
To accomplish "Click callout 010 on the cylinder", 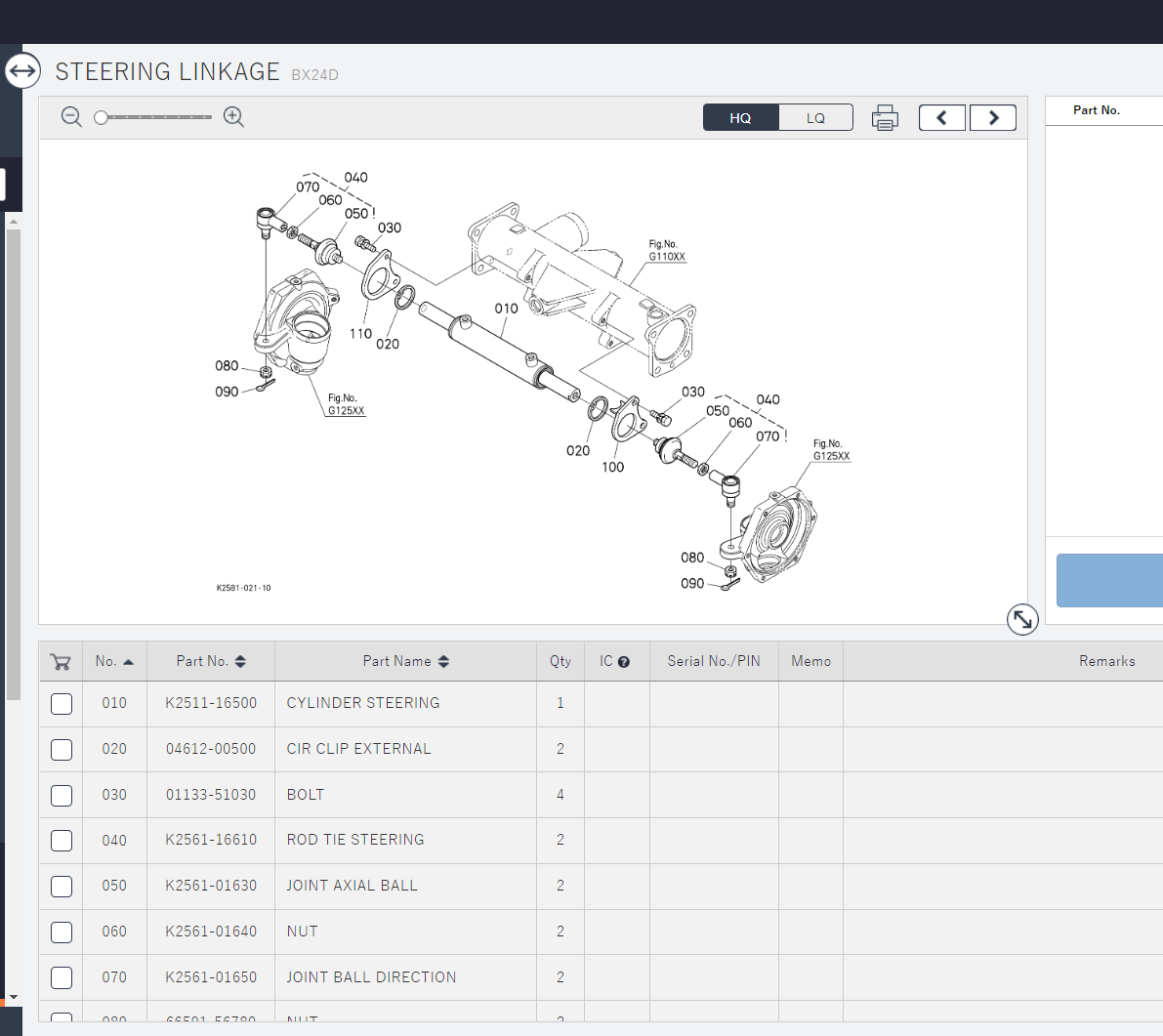I will 507,309.
